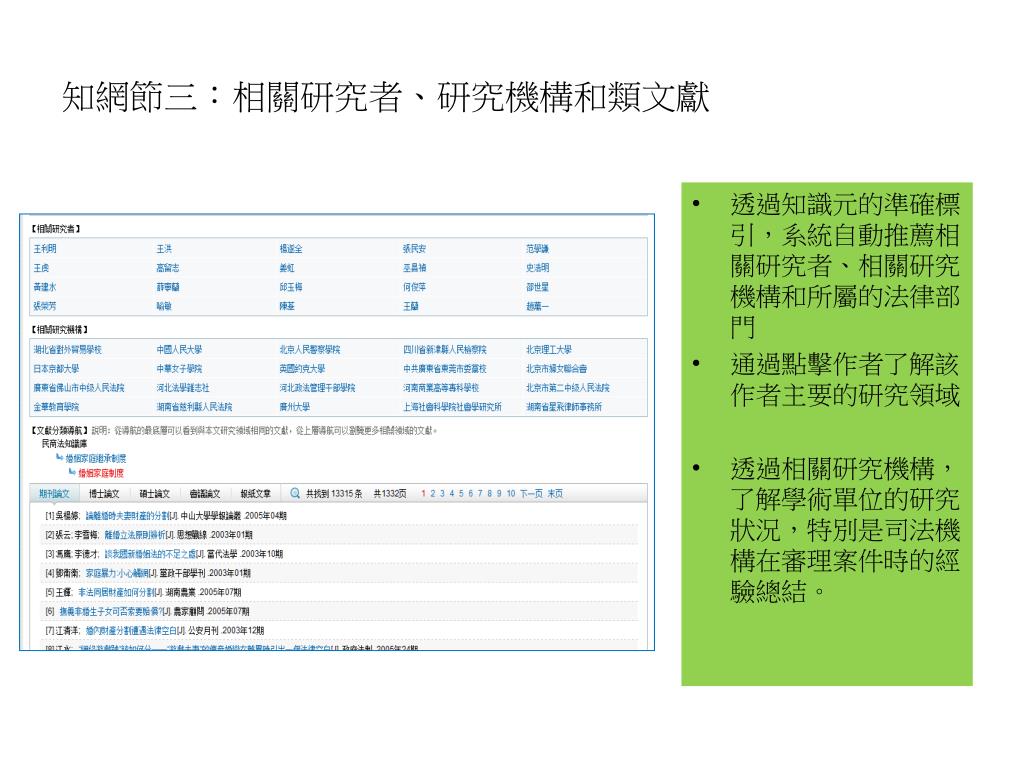Select institution 北京市第二中级人民法院
The width and height of the screenshot is (1024, 768).
click(568, 387)
